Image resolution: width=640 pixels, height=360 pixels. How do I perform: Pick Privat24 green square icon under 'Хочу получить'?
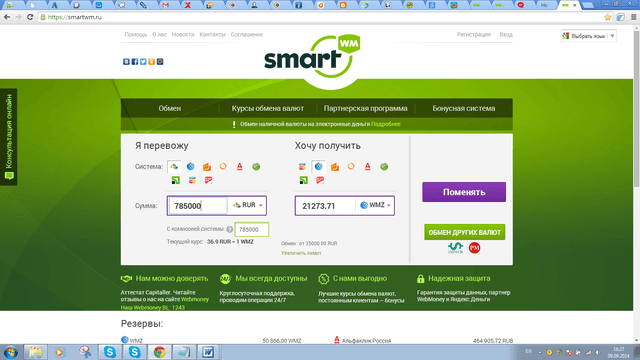coord(303,180)
